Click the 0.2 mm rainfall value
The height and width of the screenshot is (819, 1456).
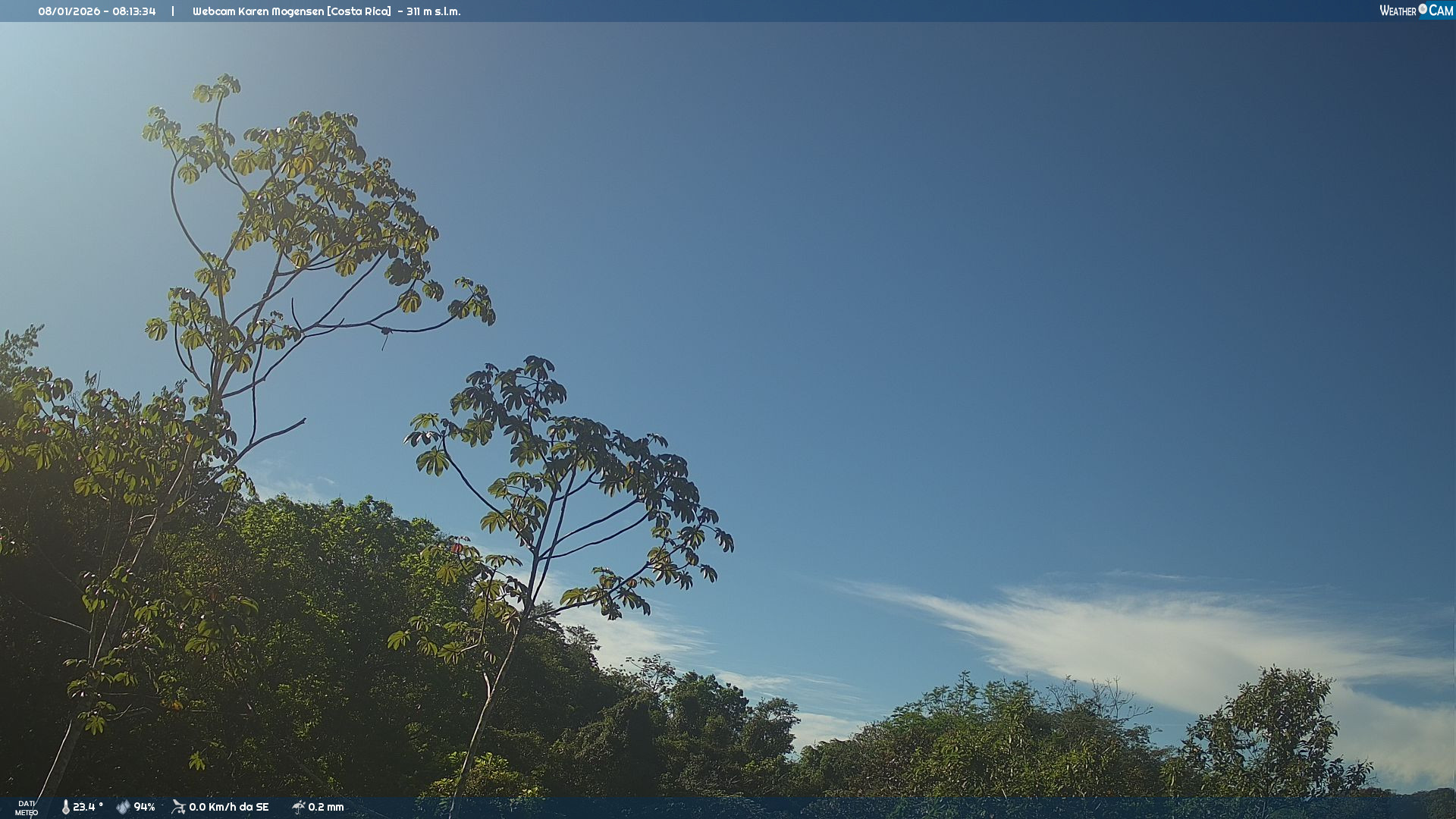point(325,807)
